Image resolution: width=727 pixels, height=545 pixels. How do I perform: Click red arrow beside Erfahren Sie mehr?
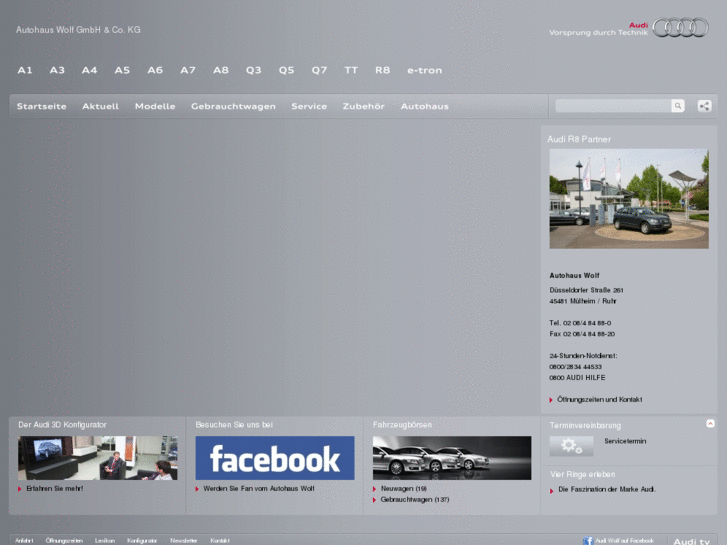(x=20, y=489)
